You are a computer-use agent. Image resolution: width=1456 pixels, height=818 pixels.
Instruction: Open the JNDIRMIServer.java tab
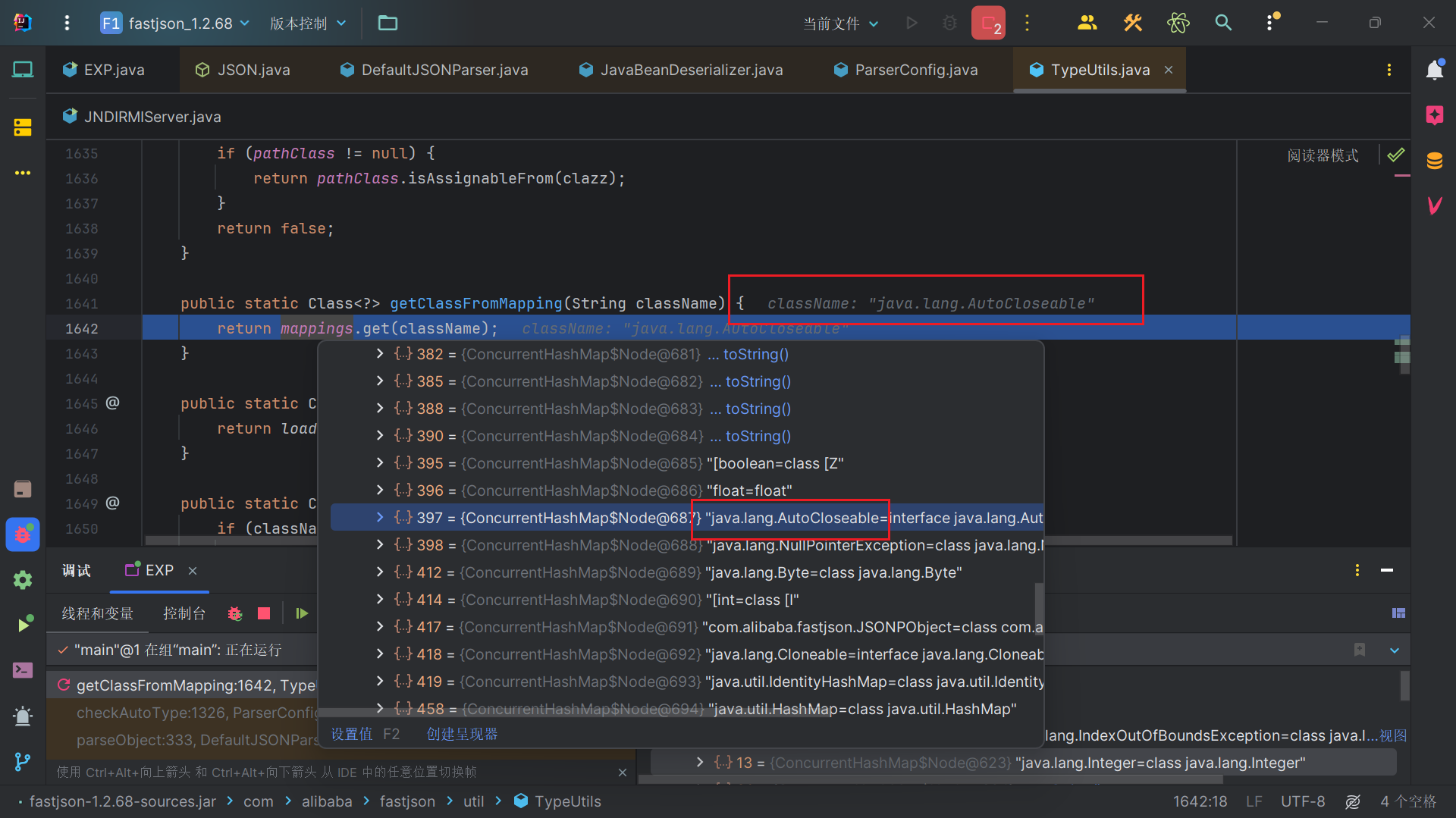click(142, 117)
